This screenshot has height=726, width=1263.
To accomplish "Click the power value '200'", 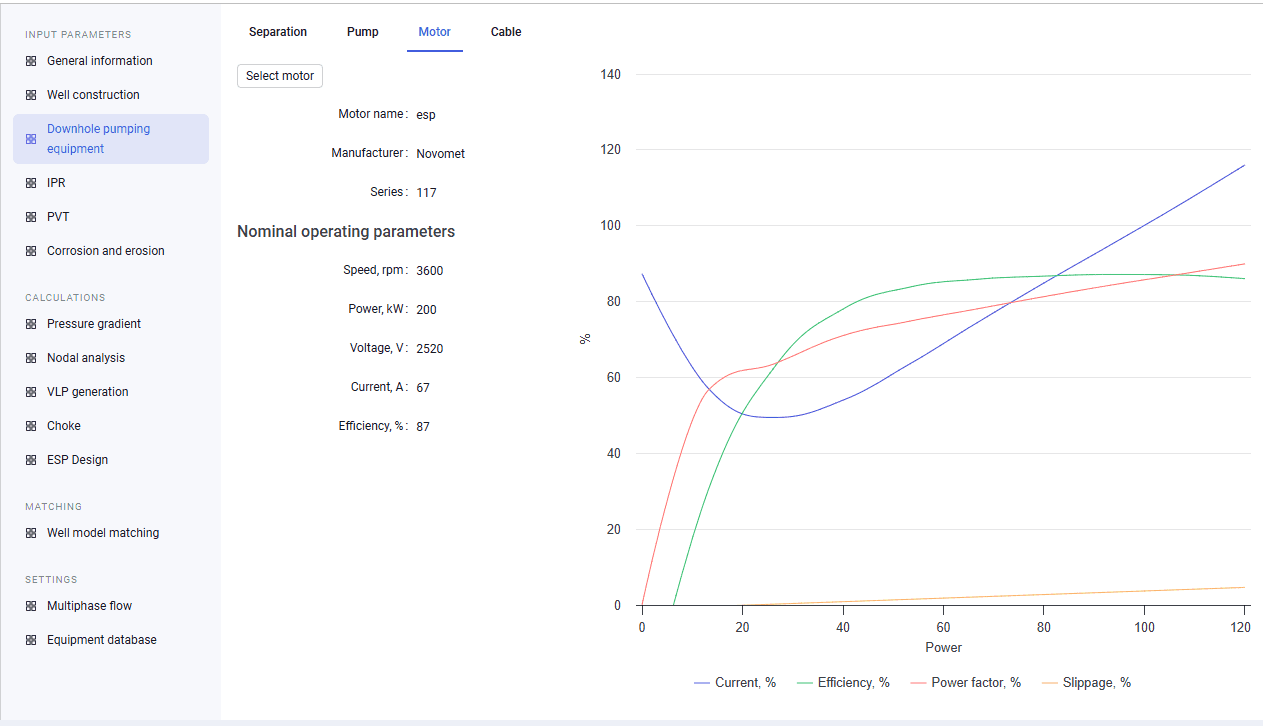I will [x=426, y=310].
